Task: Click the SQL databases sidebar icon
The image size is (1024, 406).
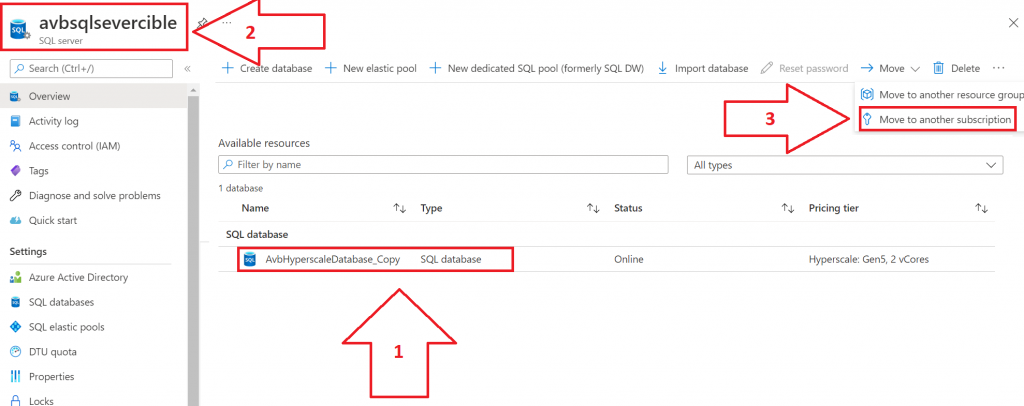Action: pos(16,302)
